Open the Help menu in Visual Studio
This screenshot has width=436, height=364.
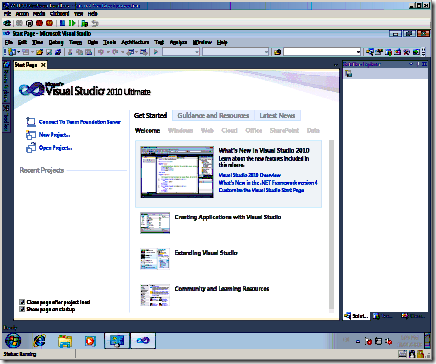pyautogui.click(x=222, y=42)
